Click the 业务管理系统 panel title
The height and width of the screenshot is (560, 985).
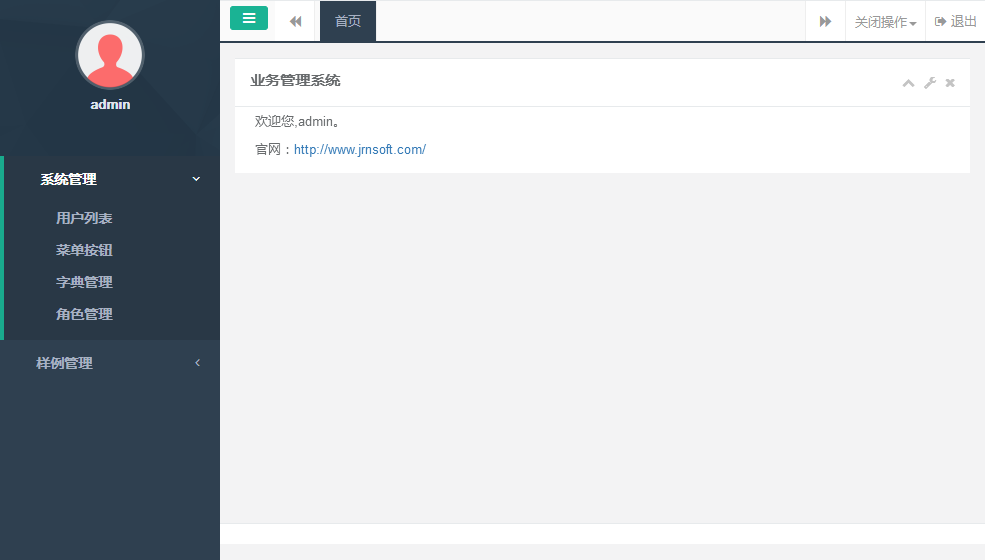tap(295, 80)
